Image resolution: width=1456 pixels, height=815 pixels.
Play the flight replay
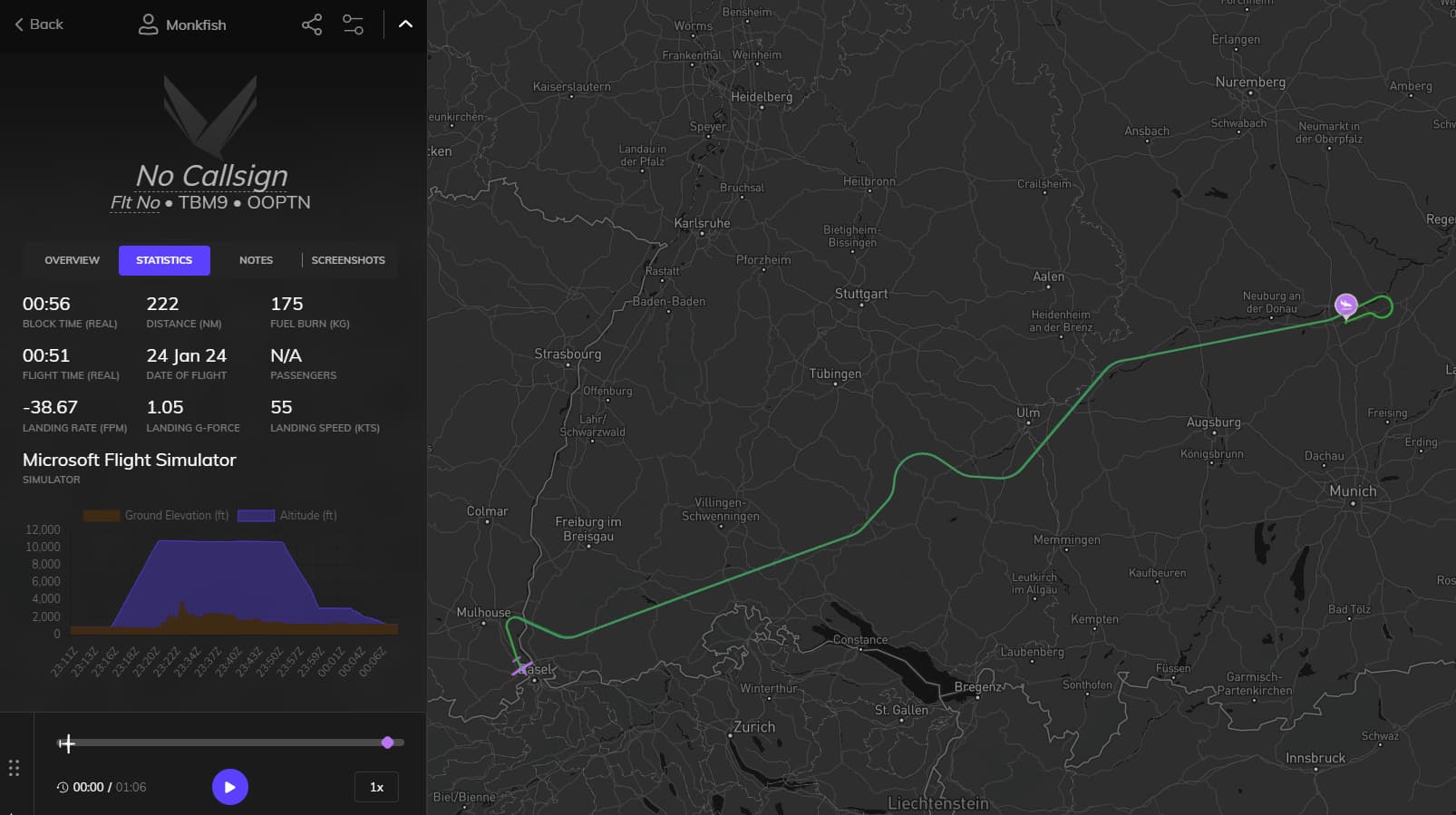point(230,787)
